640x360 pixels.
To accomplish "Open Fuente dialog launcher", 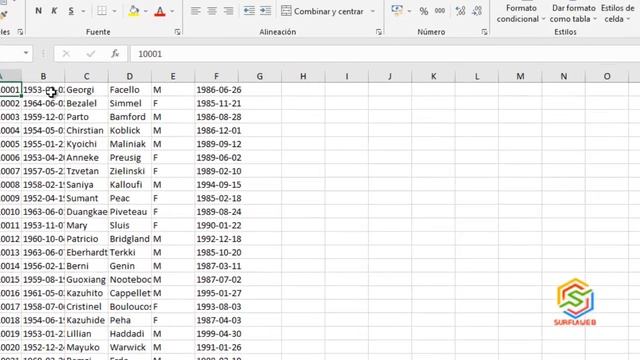I will click(x=178, y=32).
